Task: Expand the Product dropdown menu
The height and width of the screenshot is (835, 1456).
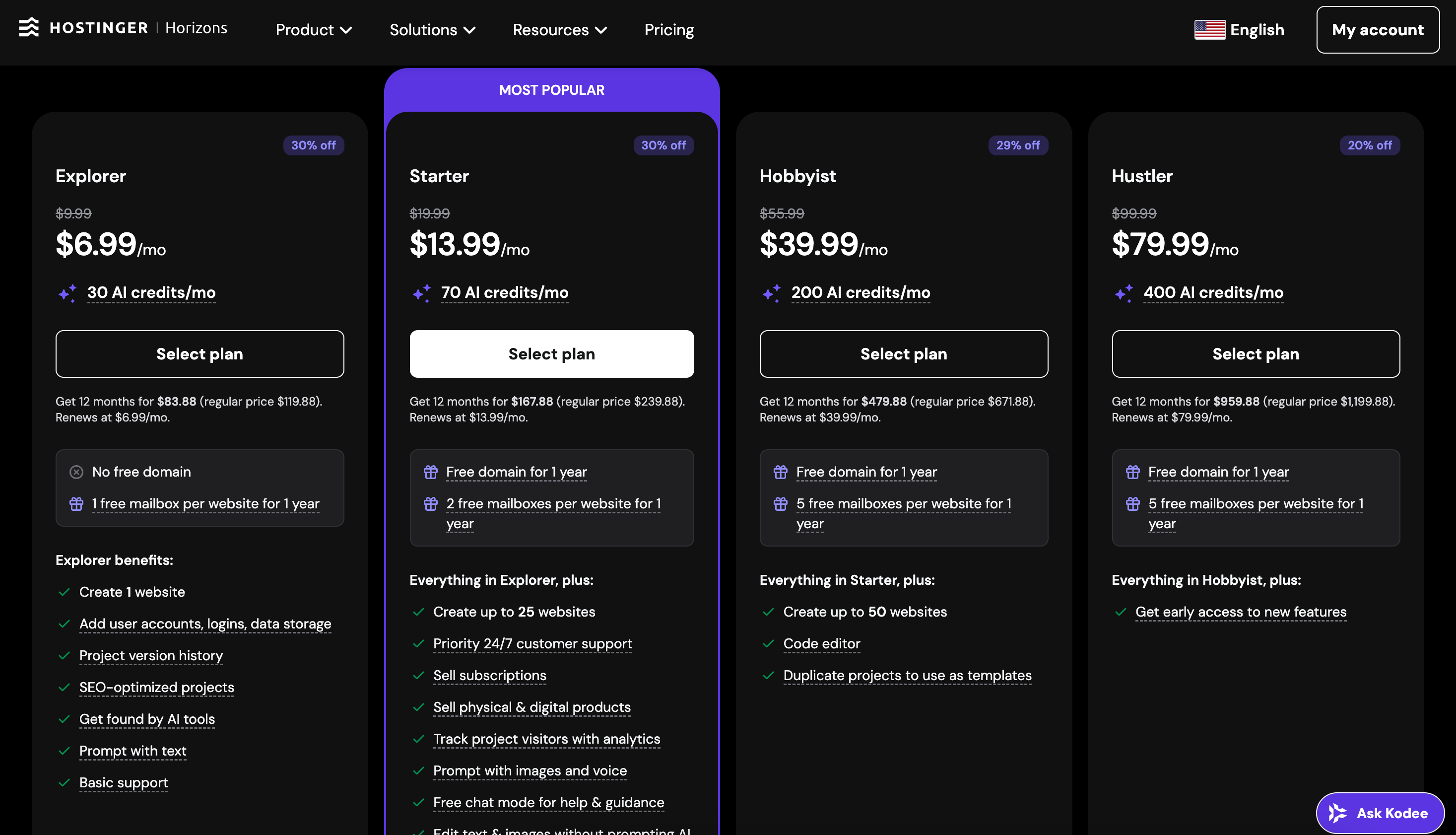Action: click(x=313, y=30)
